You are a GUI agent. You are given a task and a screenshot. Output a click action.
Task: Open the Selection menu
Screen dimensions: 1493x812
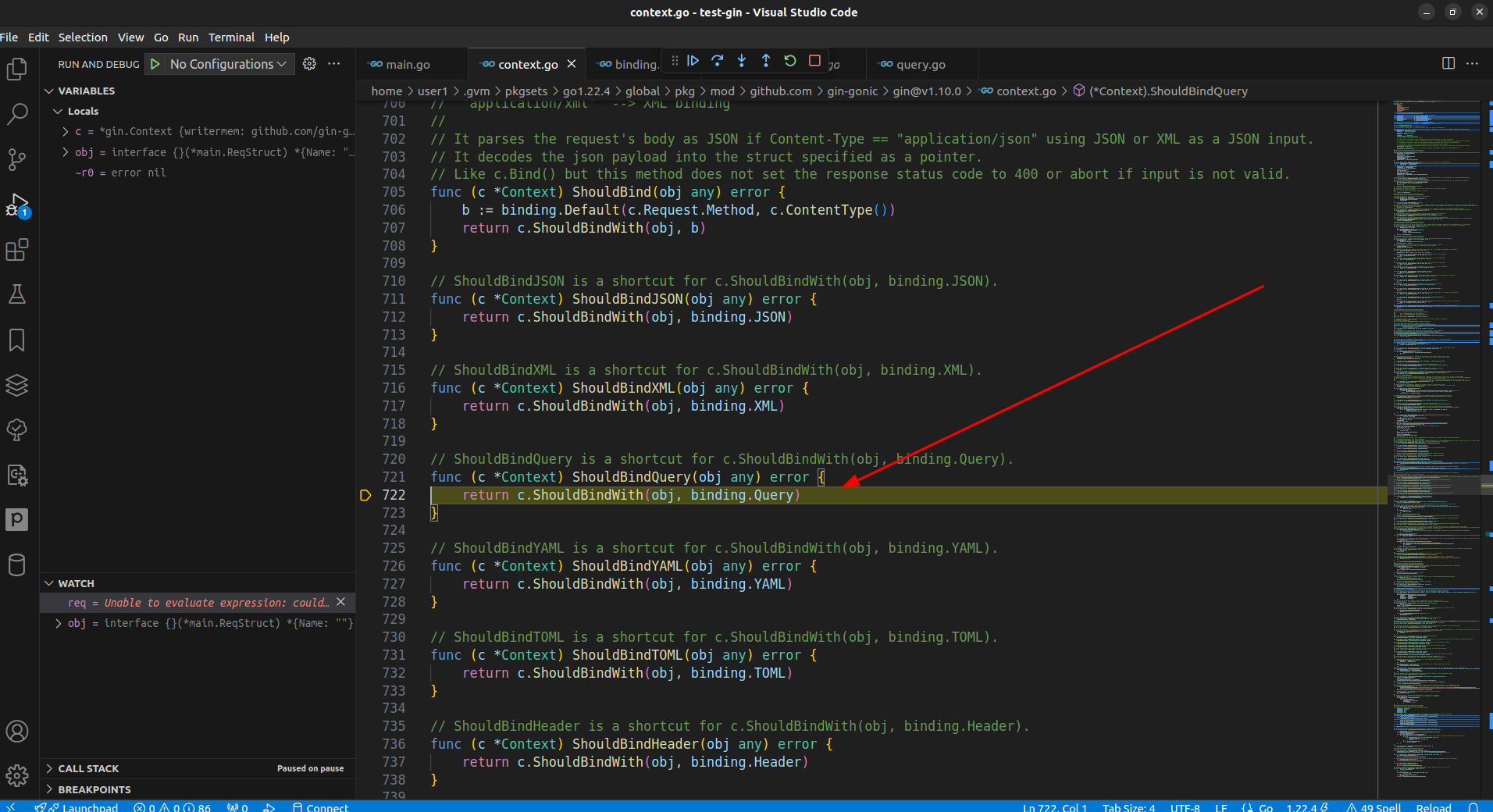point(83,37)
